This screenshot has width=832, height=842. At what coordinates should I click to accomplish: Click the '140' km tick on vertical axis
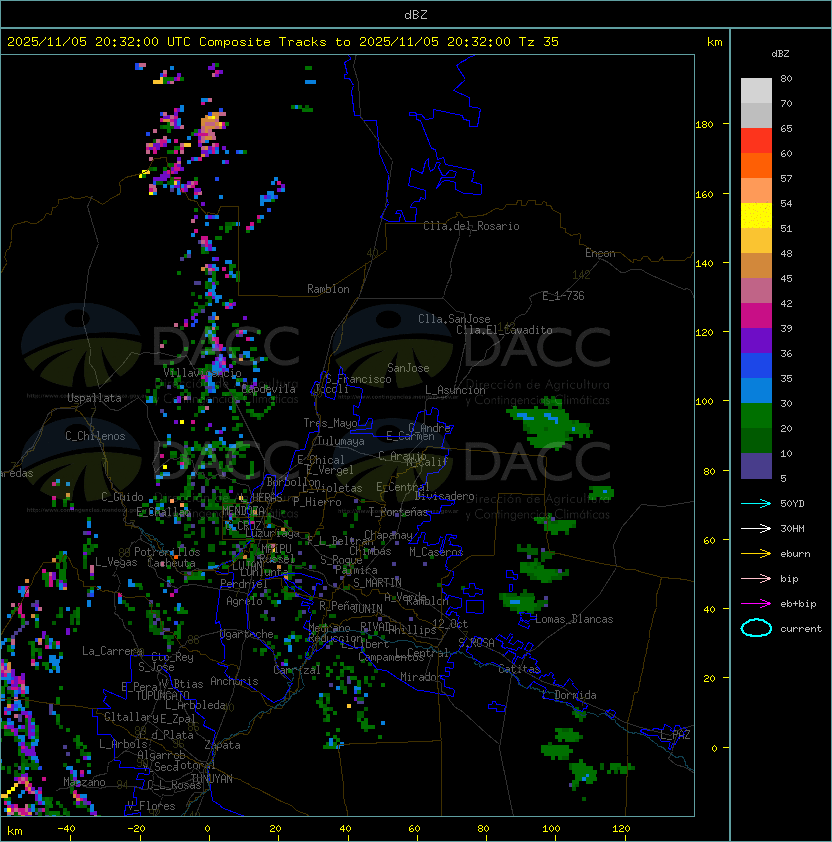coord(704,264)
